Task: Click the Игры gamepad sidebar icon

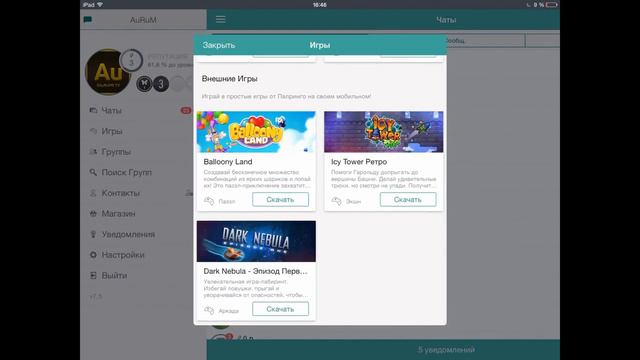Action: pyautogui.click(x=93, y=131)
